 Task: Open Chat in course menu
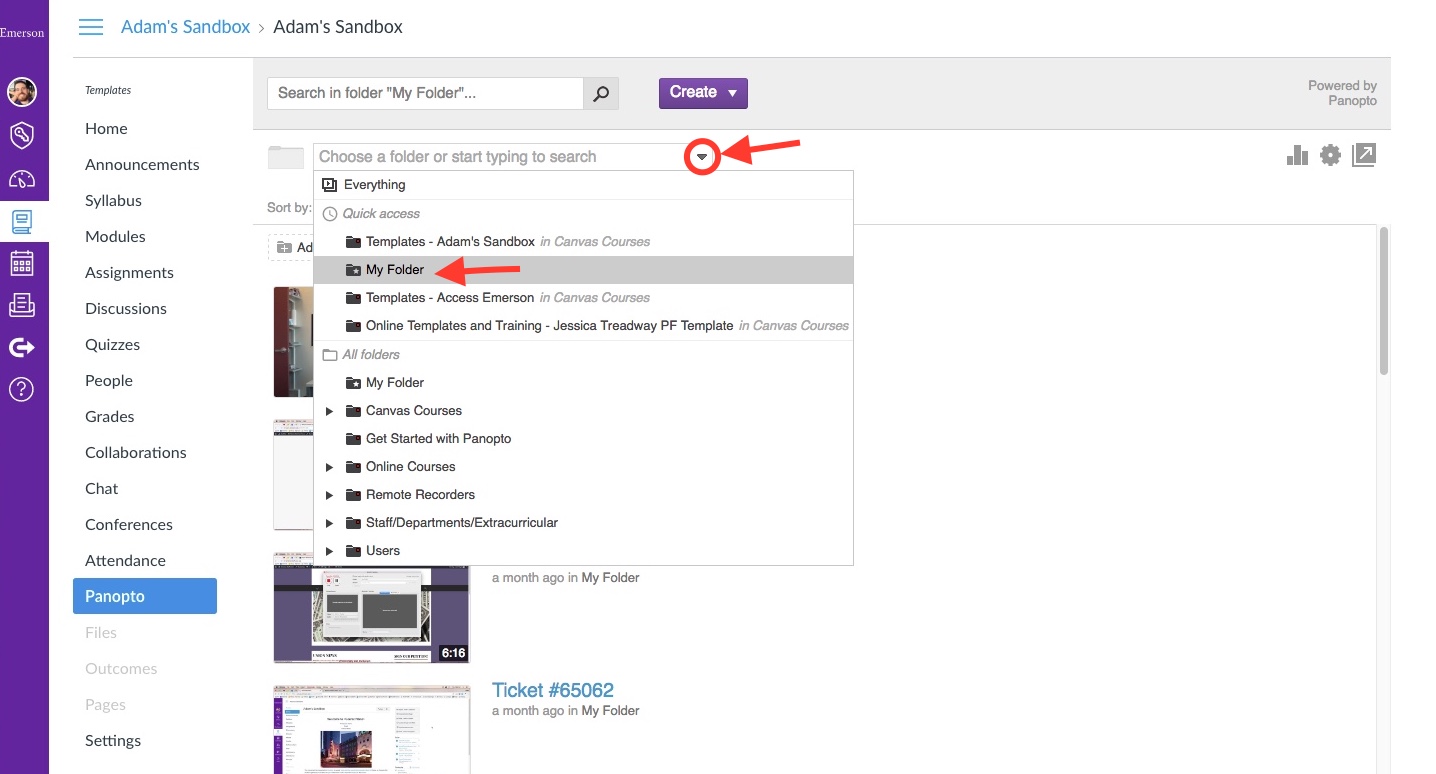coord(101,489)
